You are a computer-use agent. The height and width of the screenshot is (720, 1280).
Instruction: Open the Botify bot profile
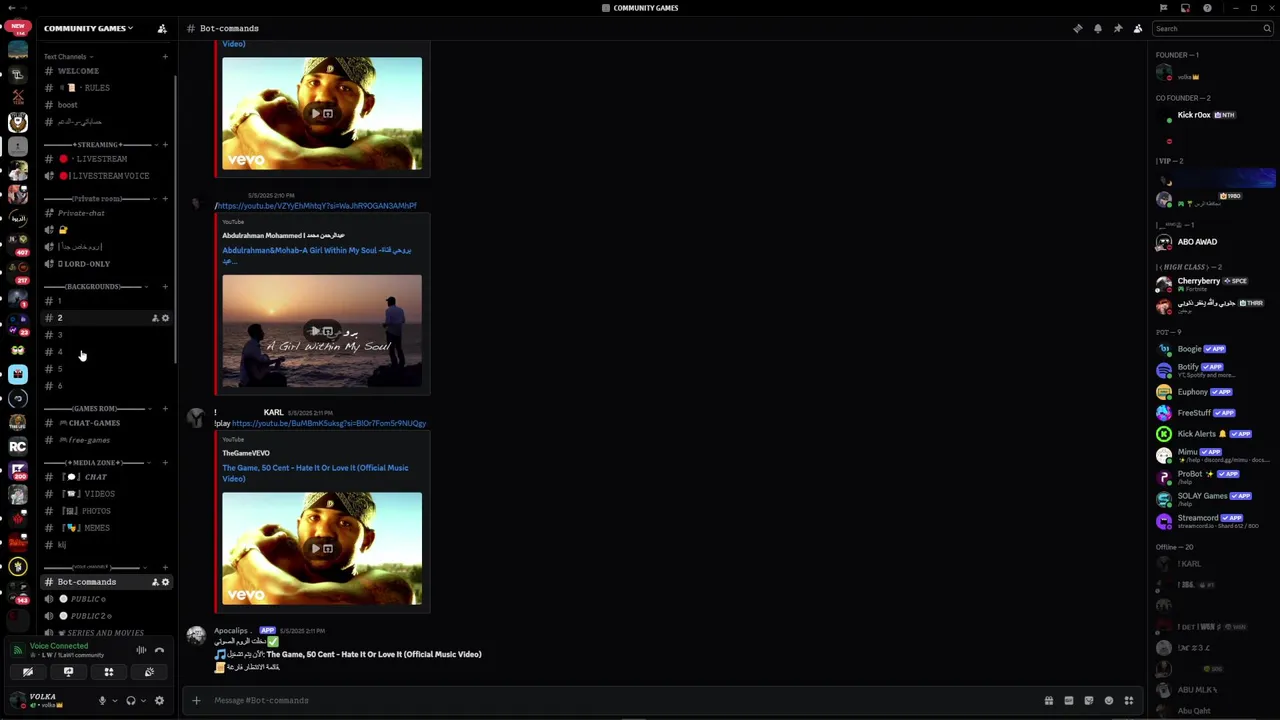coord(1212,370)
